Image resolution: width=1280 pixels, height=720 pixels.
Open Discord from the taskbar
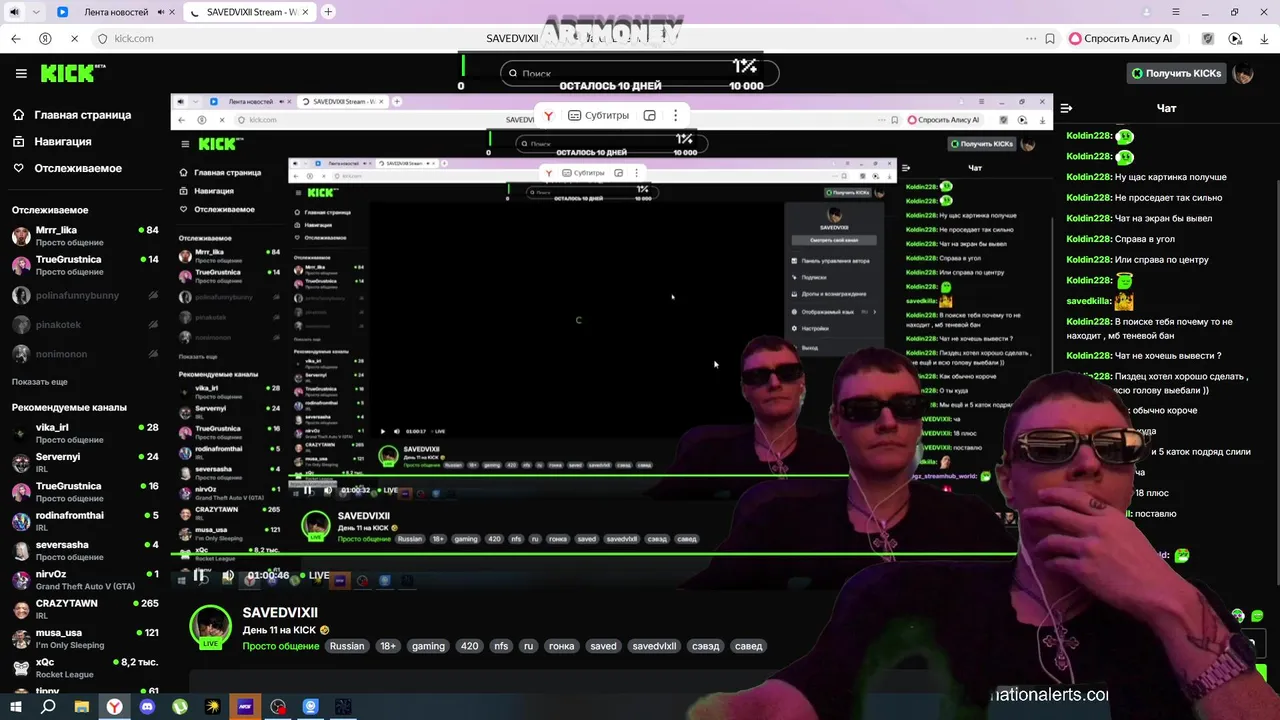click(148, 706)
